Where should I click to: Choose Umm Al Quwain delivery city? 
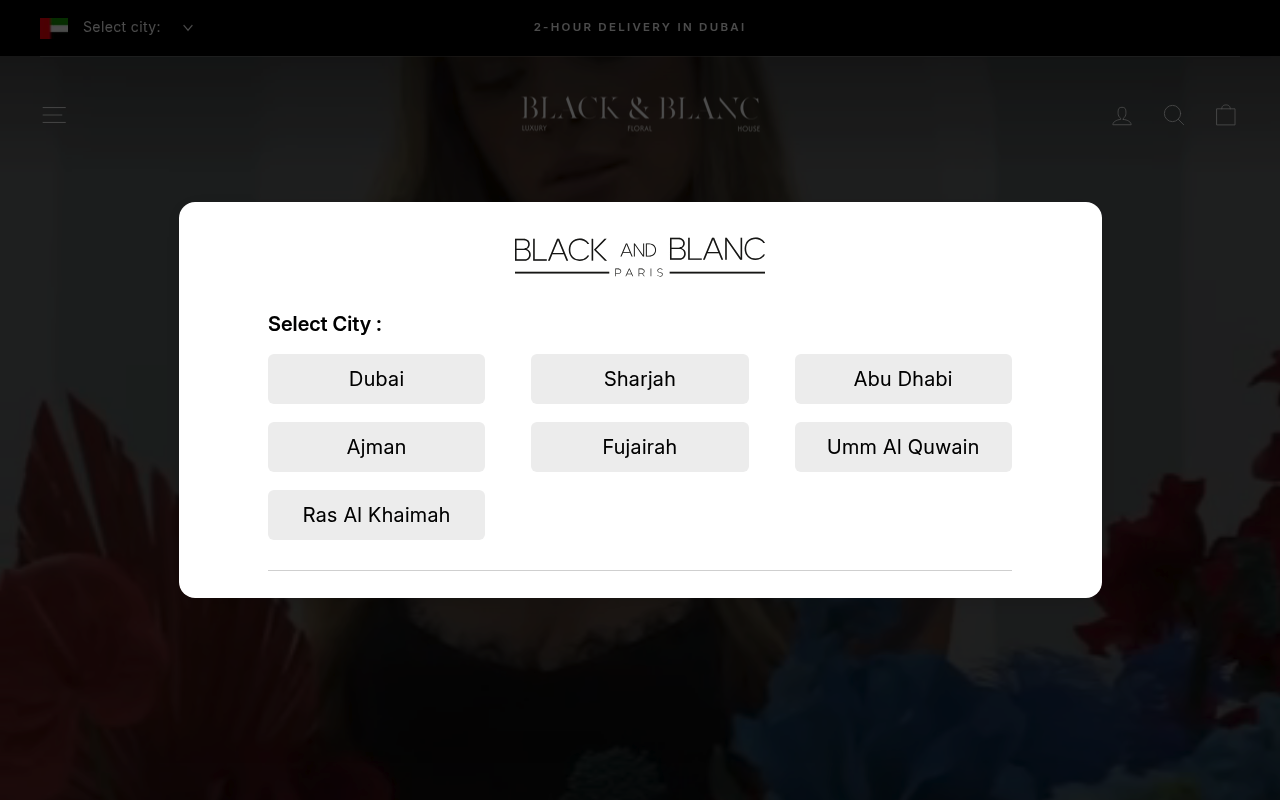[x=903, y=446]
